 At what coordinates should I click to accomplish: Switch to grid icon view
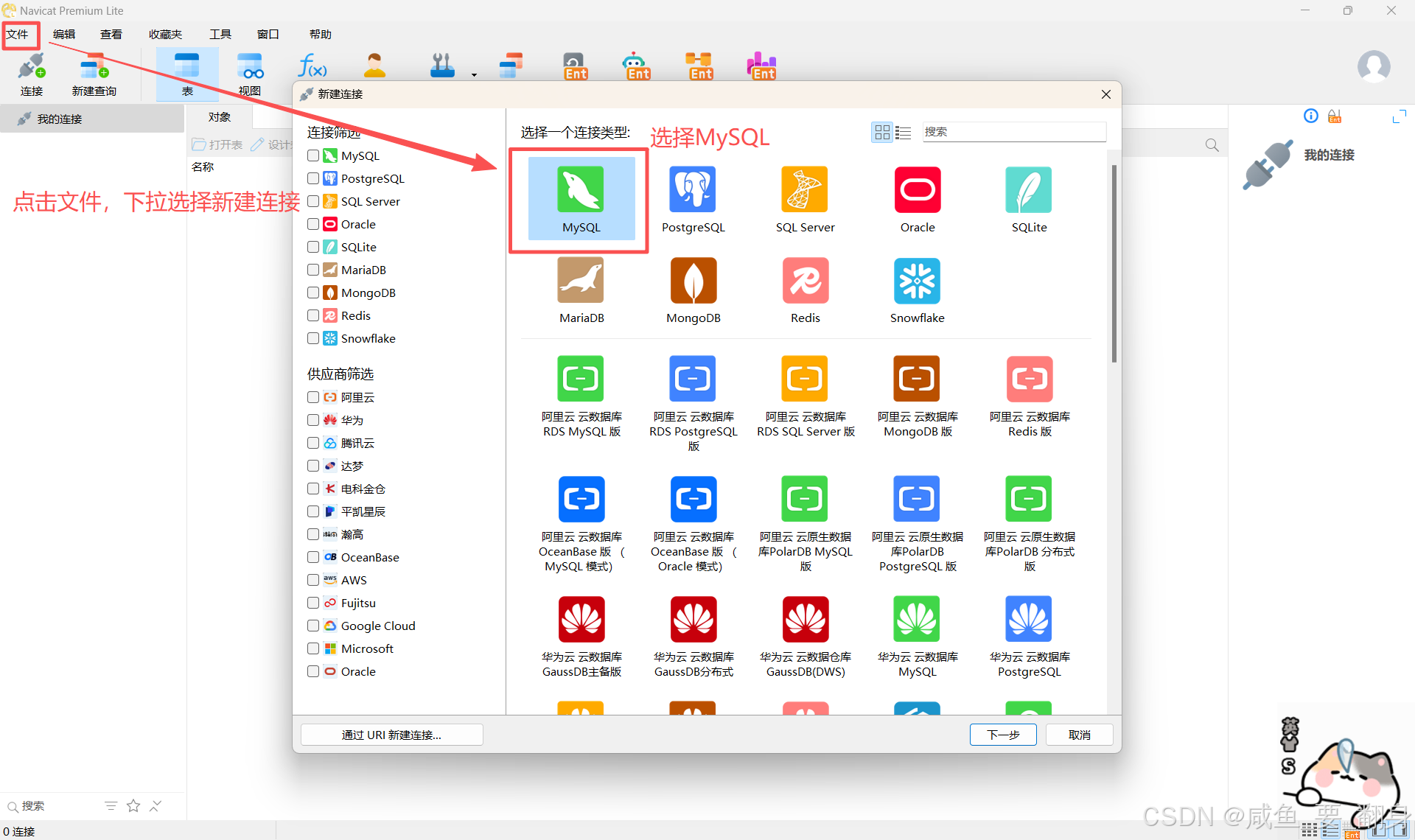881,132
